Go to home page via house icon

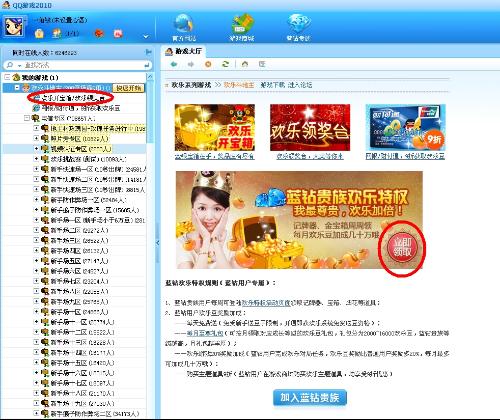pos(245,64)
